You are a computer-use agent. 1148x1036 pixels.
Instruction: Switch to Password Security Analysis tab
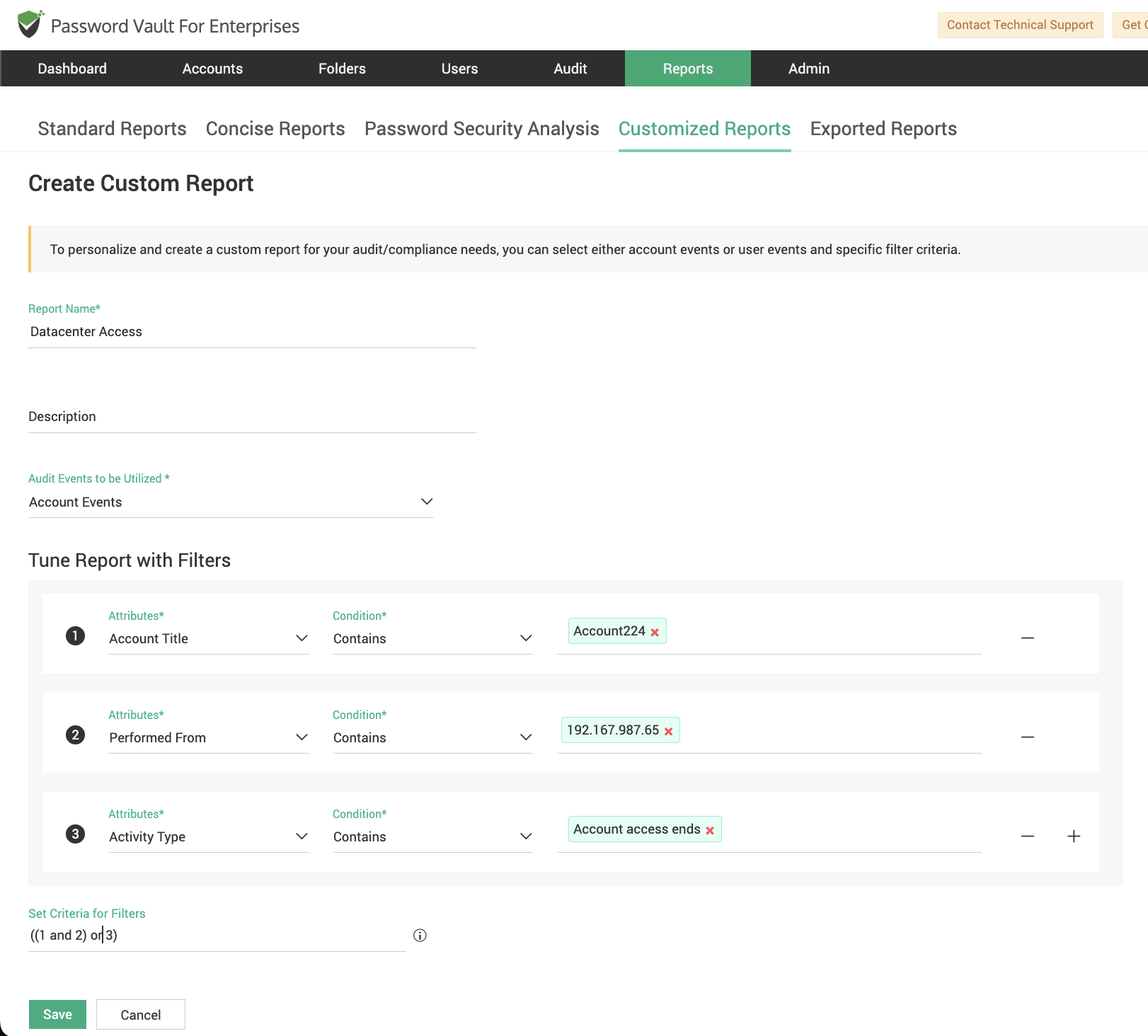pos(482,129)
